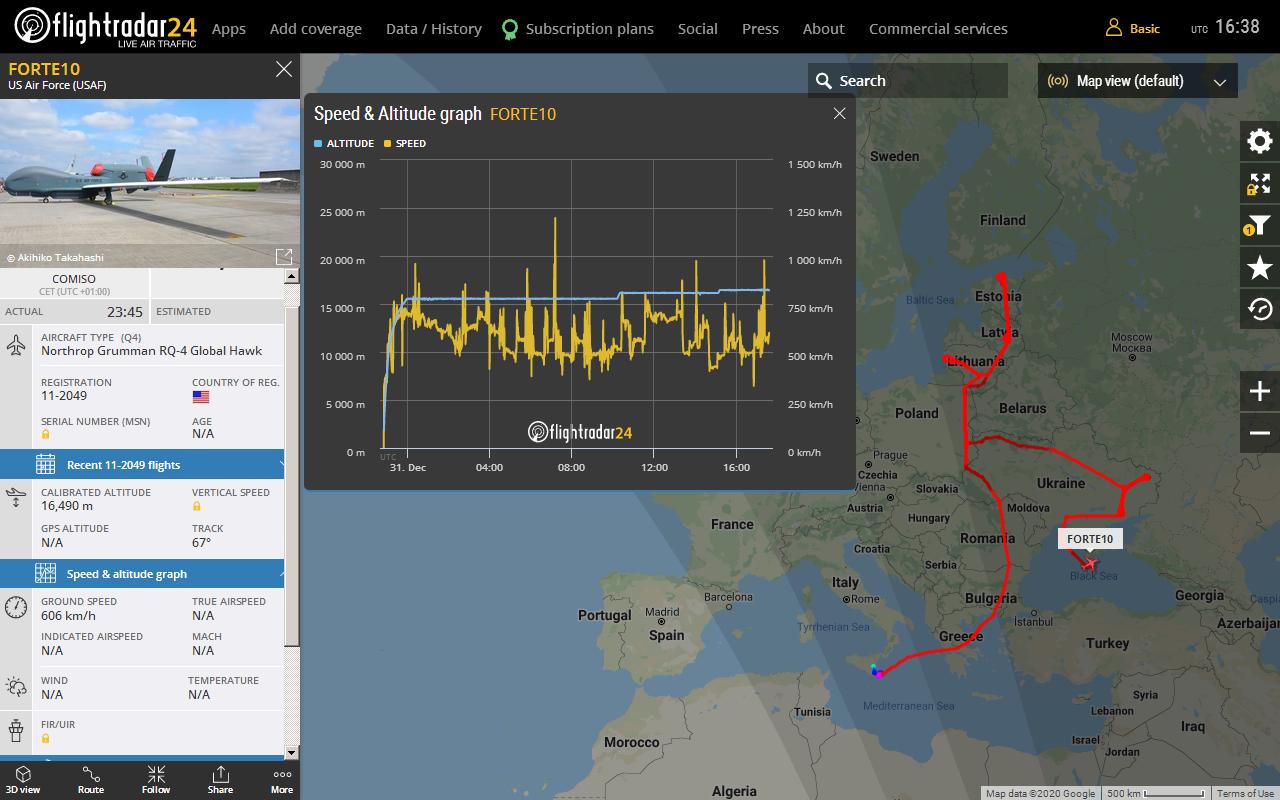Click the locked serial number icon
The image size is (1280, 800).
[x=46, y=435]
